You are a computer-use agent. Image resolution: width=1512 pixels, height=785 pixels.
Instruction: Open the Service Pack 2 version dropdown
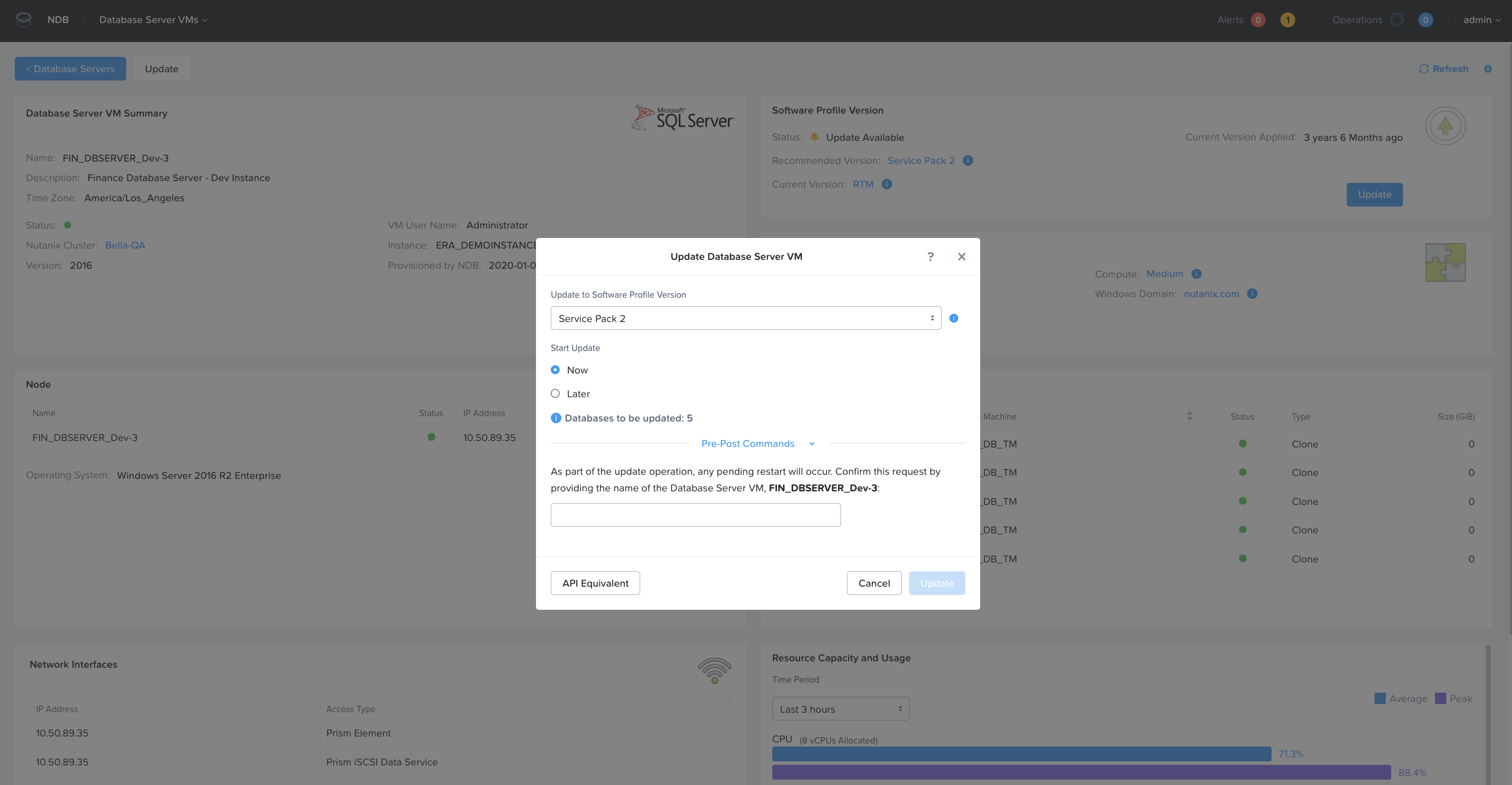pyautogui.click(x=745, y=318)
